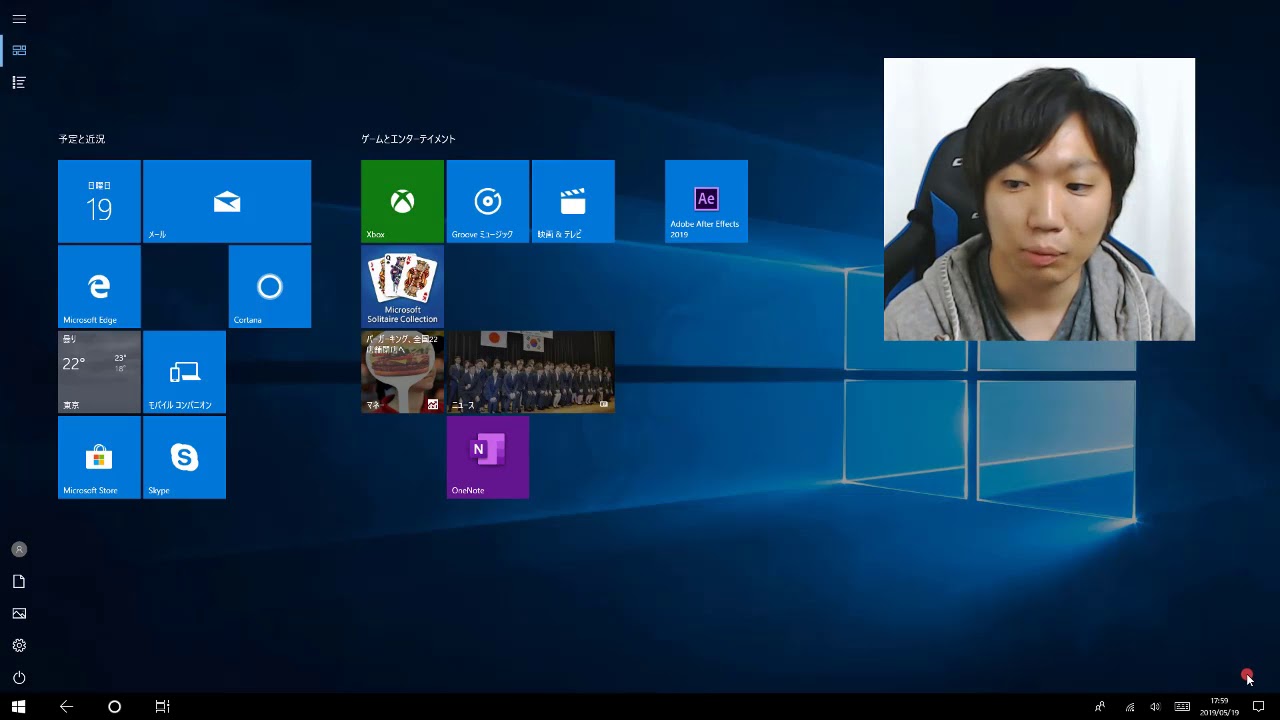Select the pinned tiles view
The width and height of the screenshot is (1280, 720).
pyautogui.click(x=19, y=50)
